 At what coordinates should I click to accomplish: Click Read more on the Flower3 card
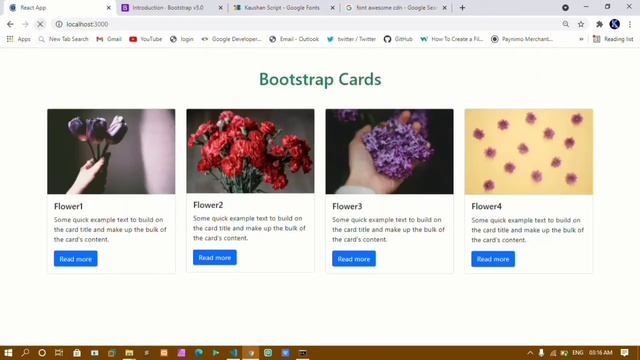tap(354, 259)
